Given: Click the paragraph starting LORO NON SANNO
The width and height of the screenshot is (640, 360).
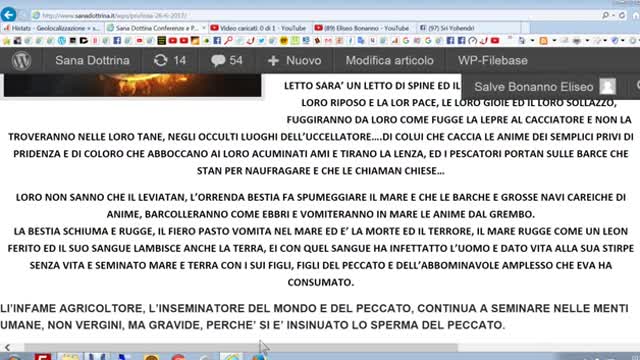Looking at the screenshot, I should point(320,205).
